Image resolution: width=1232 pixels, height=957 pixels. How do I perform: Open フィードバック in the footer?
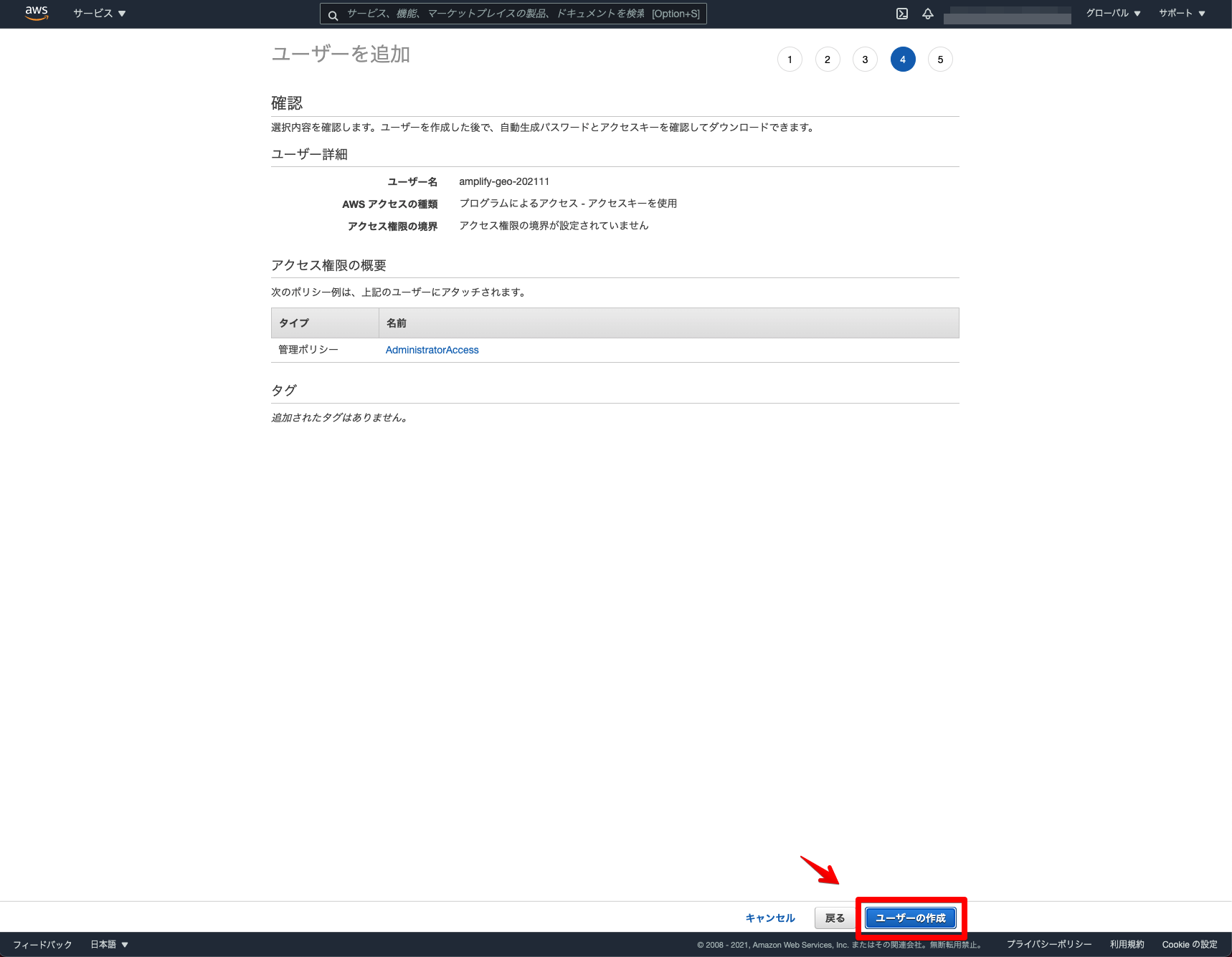click(x=43, y=944)
